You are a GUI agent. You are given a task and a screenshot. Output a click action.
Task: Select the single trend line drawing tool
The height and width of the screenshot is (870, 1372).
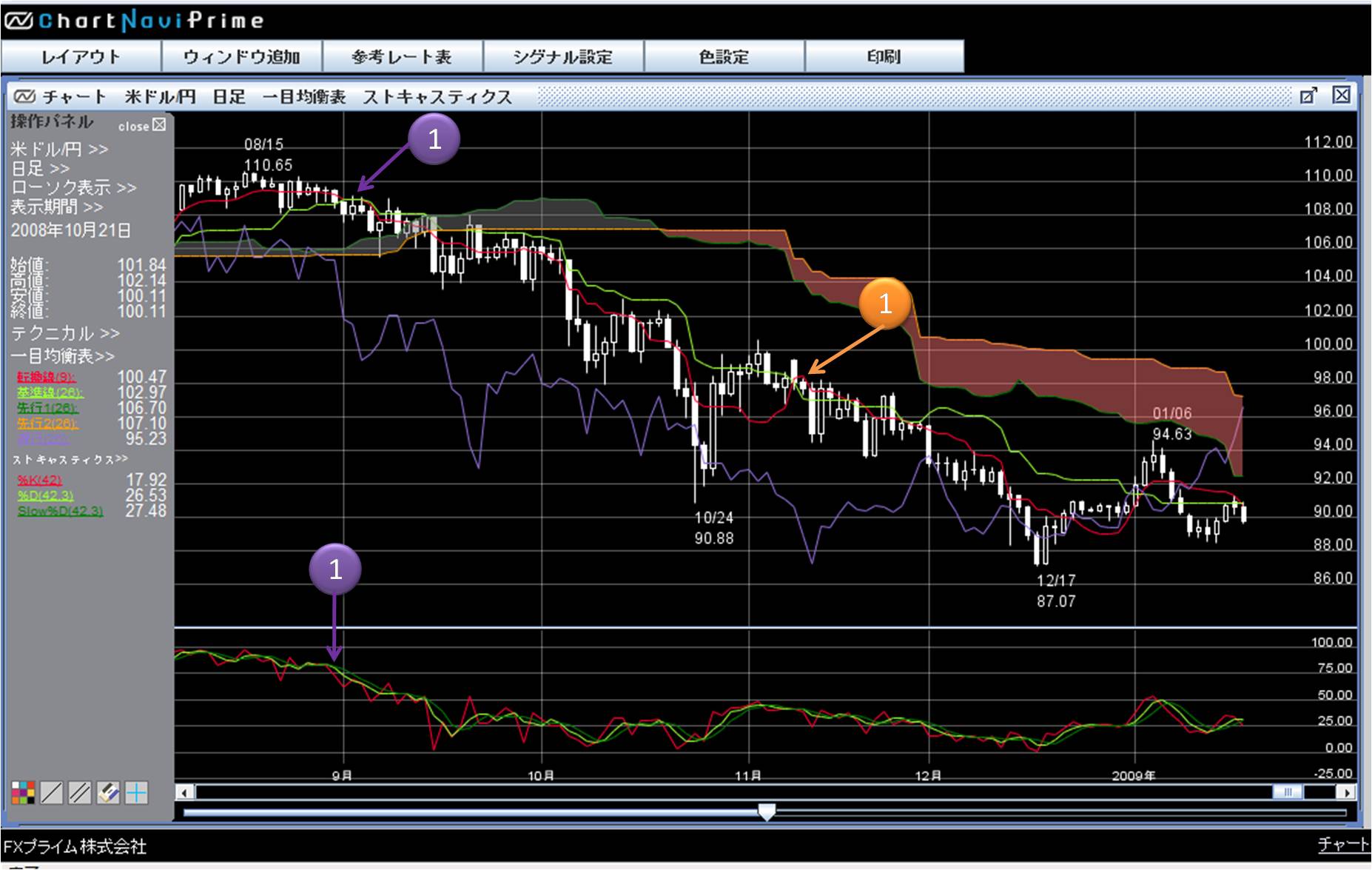point(51,793)
